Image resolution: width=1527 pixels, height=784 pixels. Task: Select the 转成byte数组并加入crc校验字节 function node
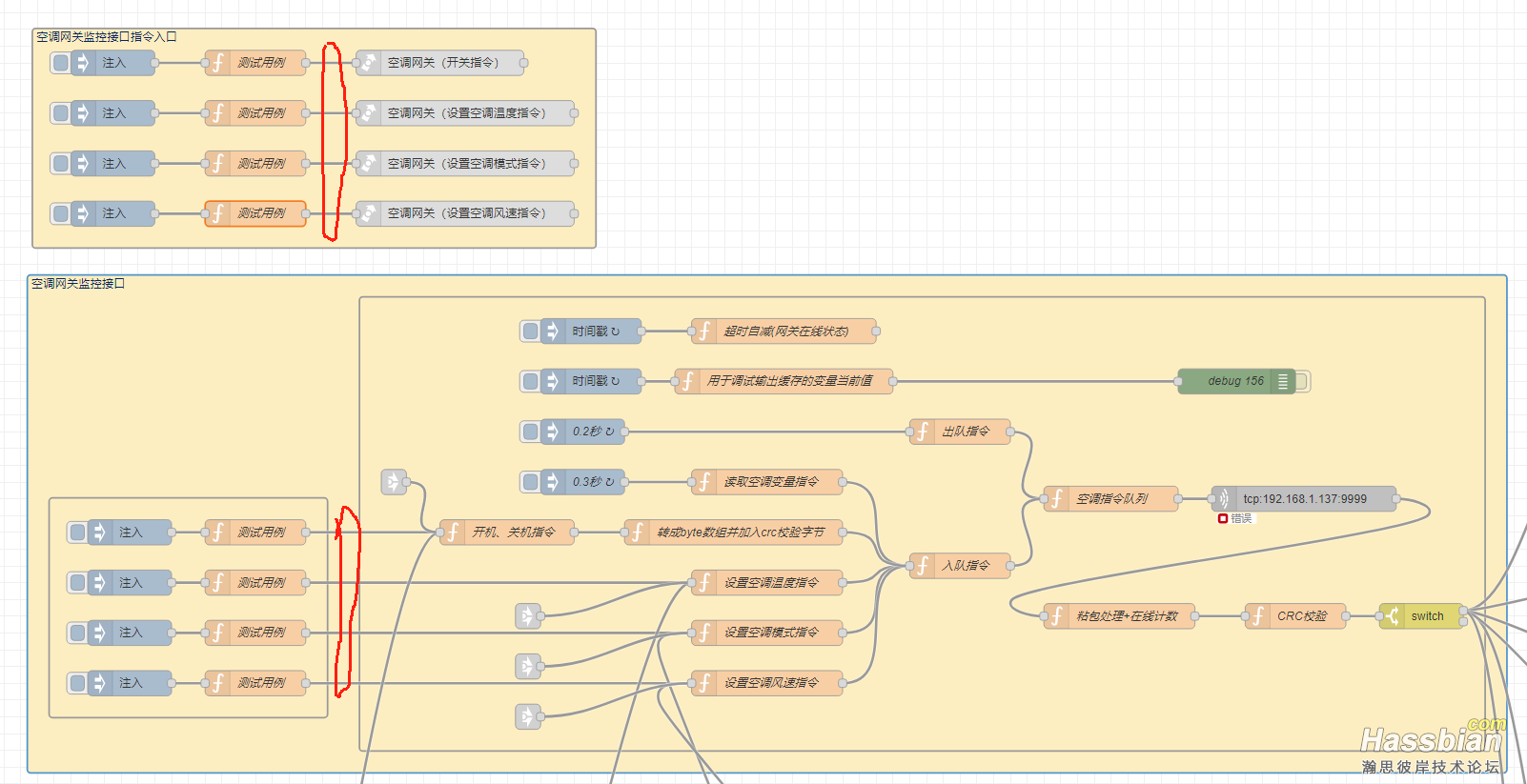tap(734, 533)
